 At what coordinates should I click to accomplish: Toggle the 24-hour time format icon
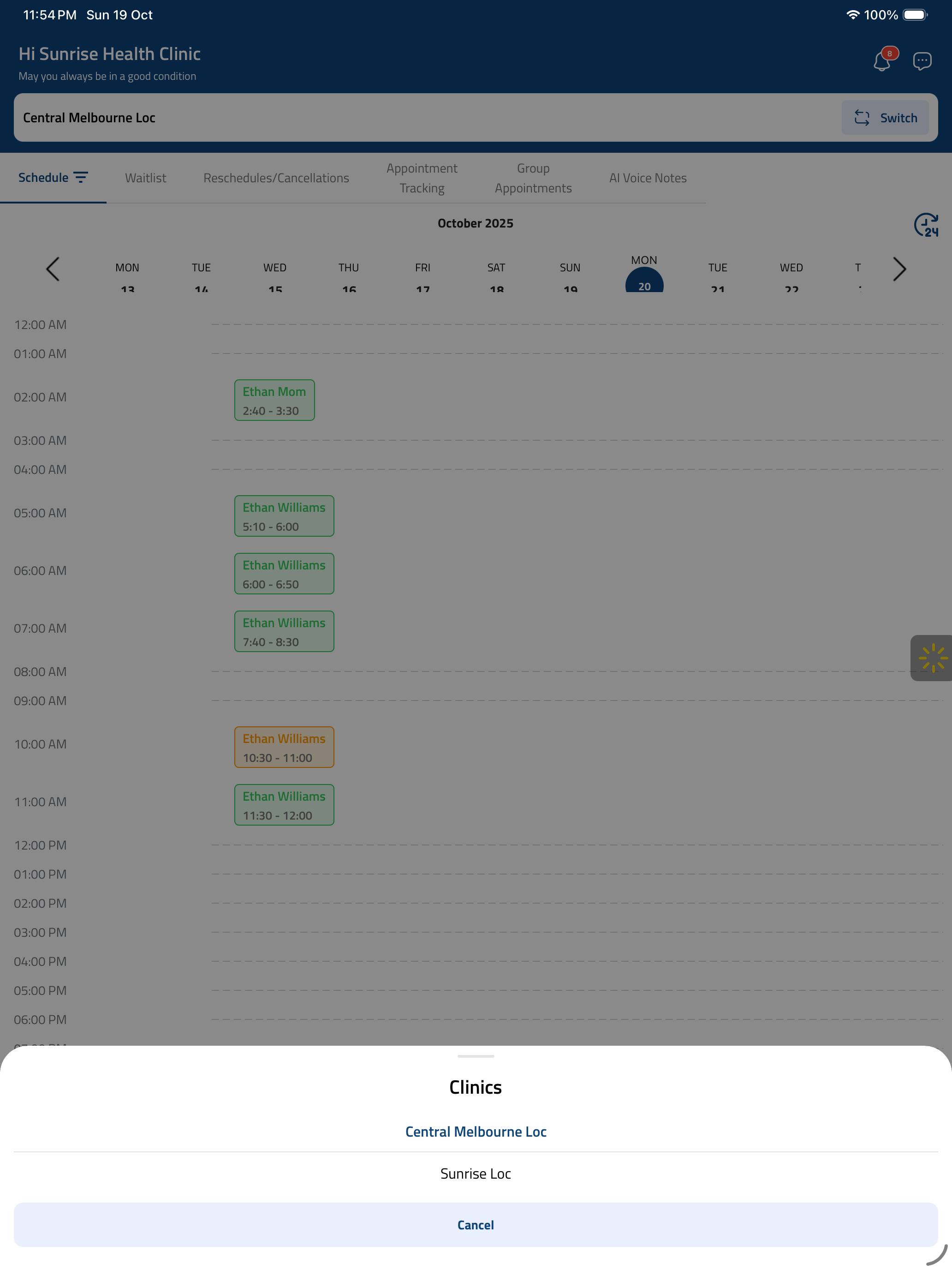[x=926, y=224]
